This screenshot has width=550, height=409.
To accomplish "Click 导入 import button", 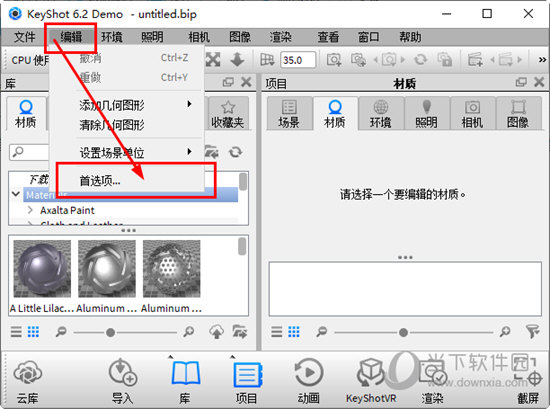I will click(122, 381).
